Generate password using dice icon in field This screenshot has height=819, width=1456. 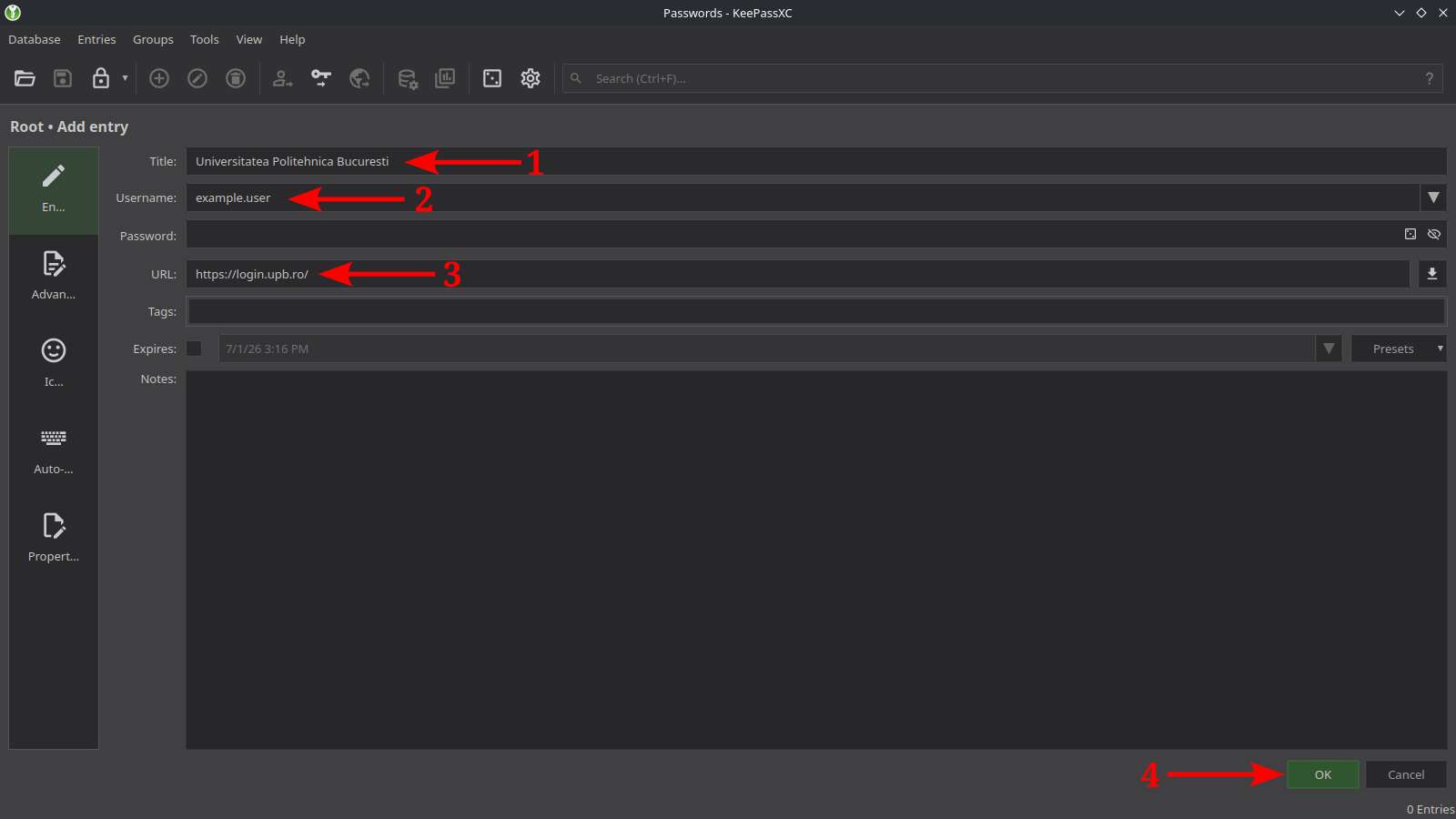(1410, 234)
